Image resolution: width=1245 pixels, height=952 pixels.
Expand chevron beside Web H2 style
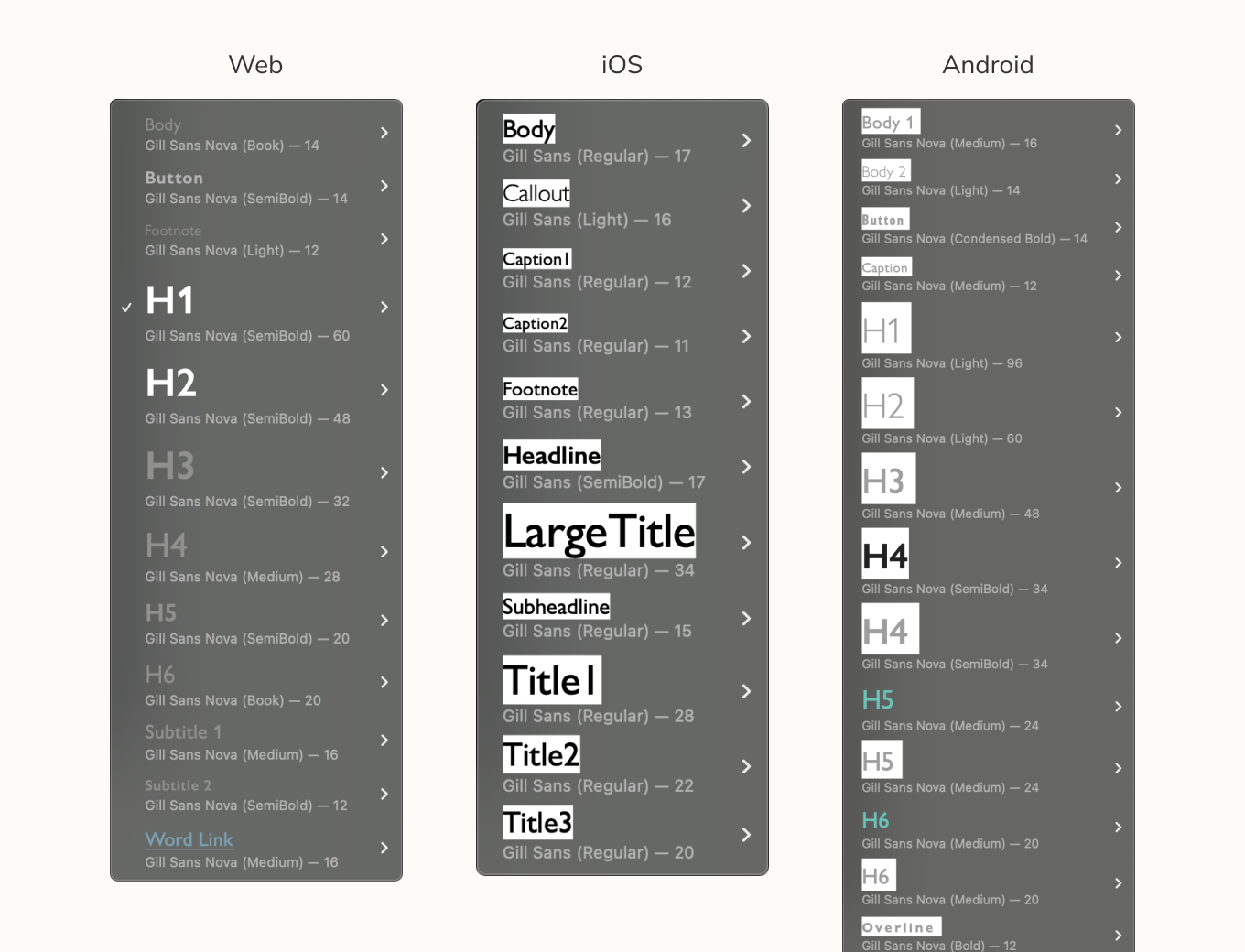(x=384, y=390)
